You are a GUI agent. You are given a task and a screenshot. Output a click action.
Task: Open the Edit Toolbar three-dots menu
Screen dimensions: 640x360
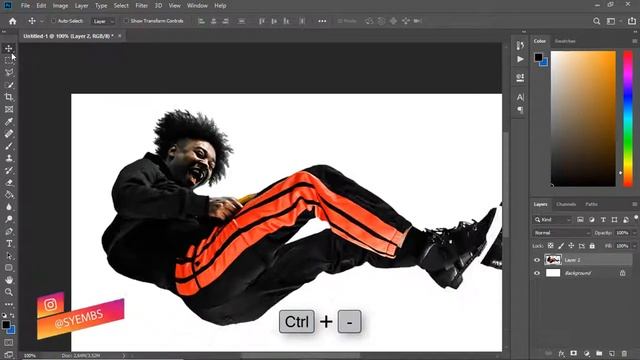[x=9, y=304]
